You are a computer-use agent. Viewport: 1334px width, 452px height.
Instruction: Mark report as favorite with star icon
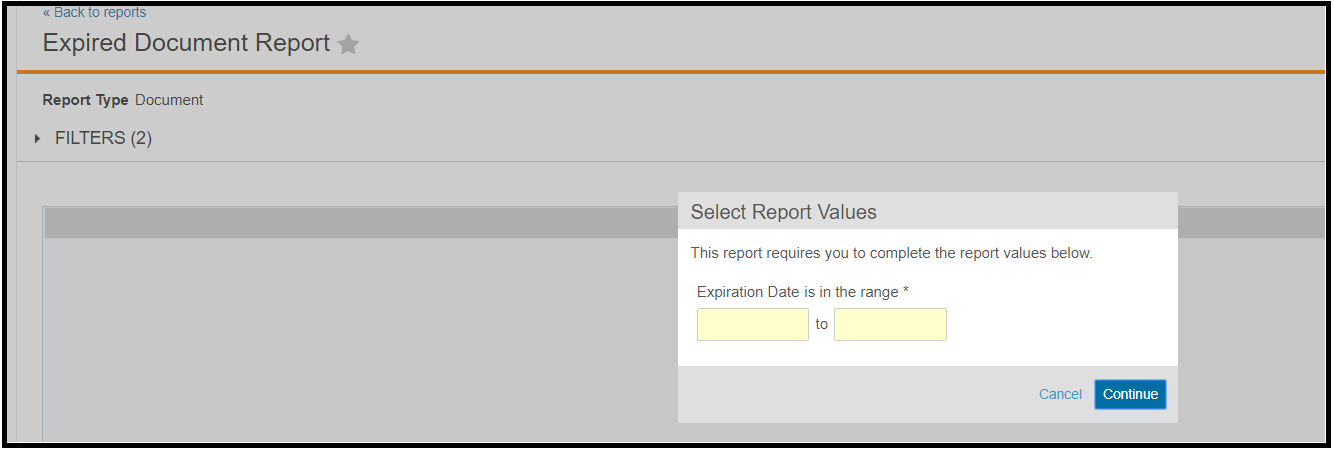(x=348, y=45)
